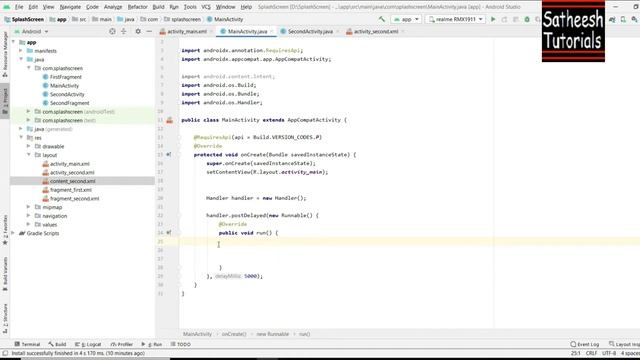Open the Build menu

(158, 7)
